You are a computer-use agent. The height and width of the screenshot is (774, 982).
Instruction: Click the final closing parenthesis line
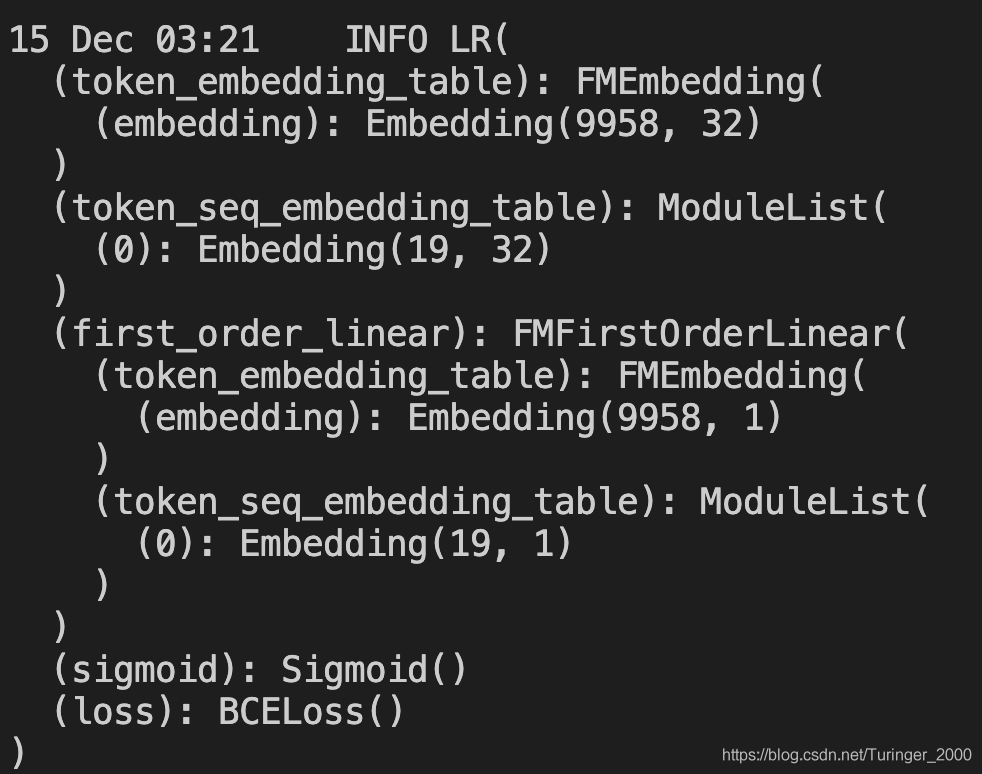18,752
